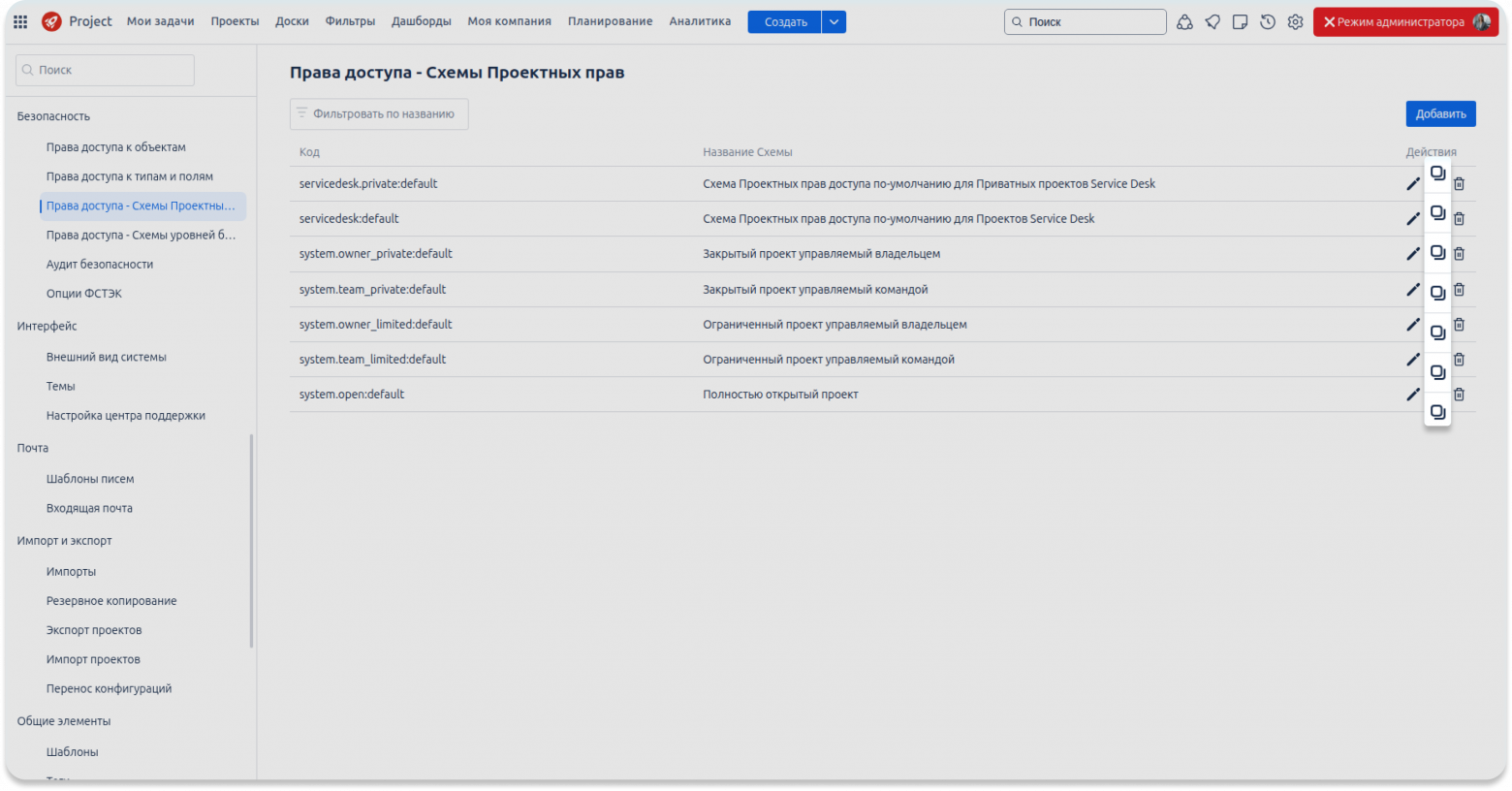1512x791 pixels.
Task: Click the Фильтровать по названию field
Action: pos(379,113)
